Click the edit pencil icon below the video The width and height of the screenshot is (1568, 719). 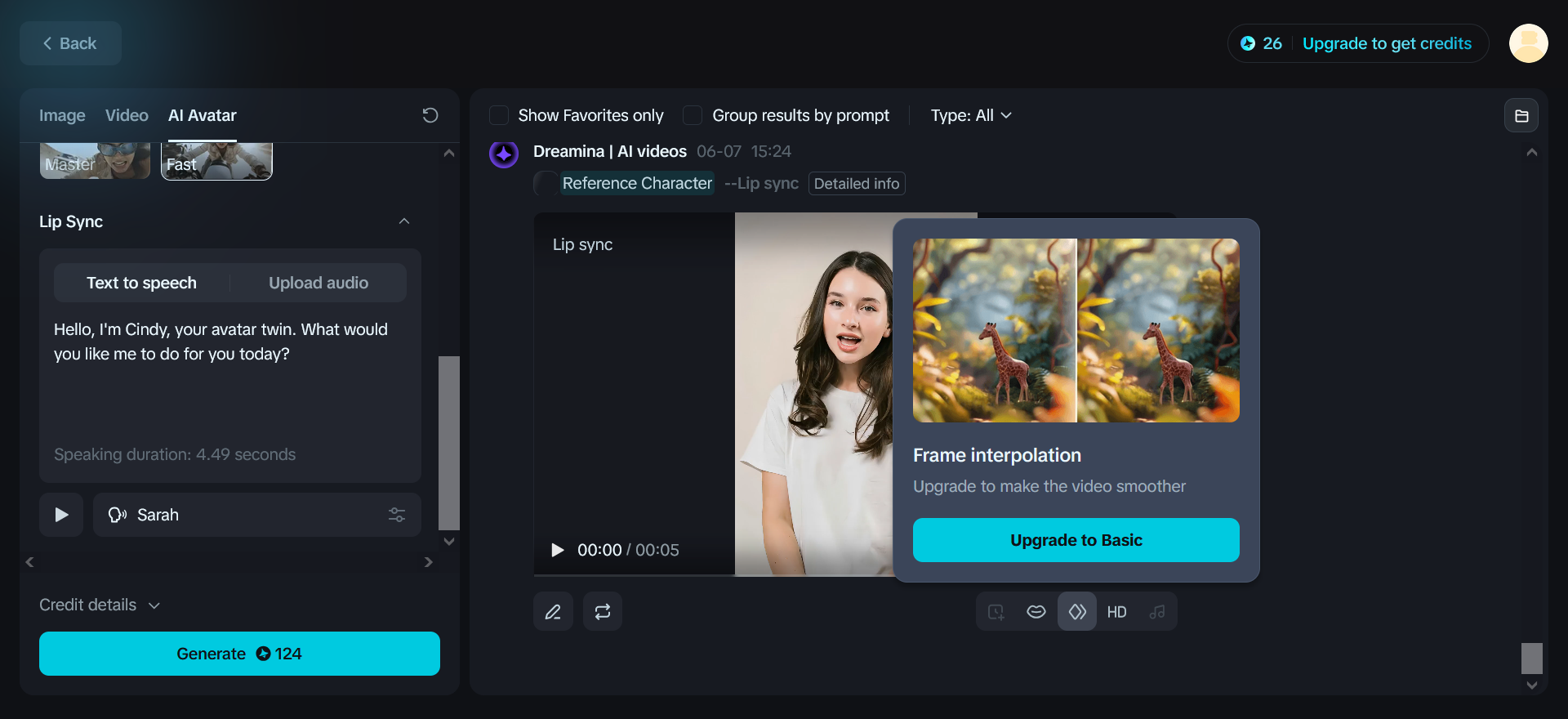[x=553, y=612]
